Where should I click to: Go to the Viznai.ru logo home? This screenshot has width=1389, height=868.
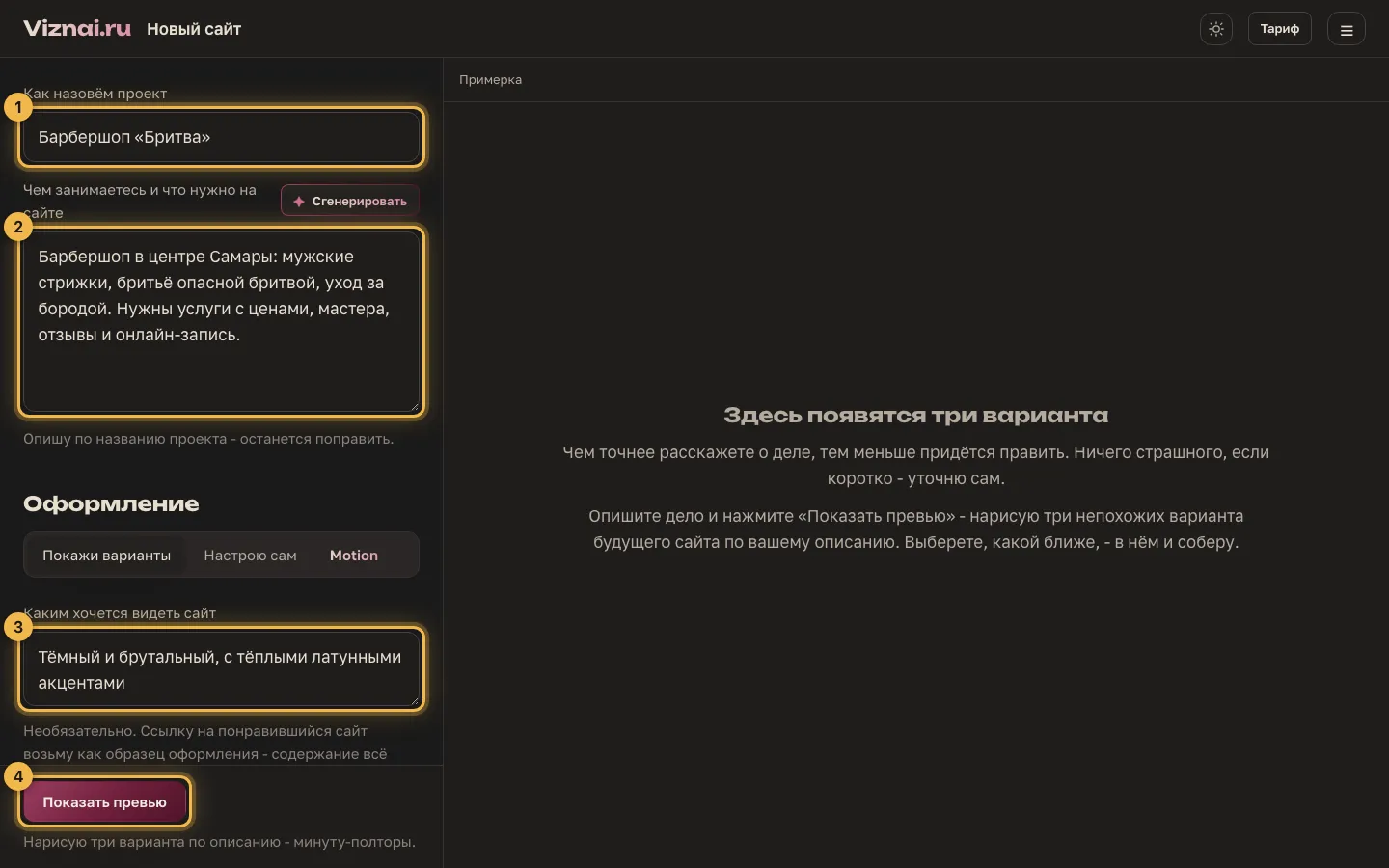77,28
